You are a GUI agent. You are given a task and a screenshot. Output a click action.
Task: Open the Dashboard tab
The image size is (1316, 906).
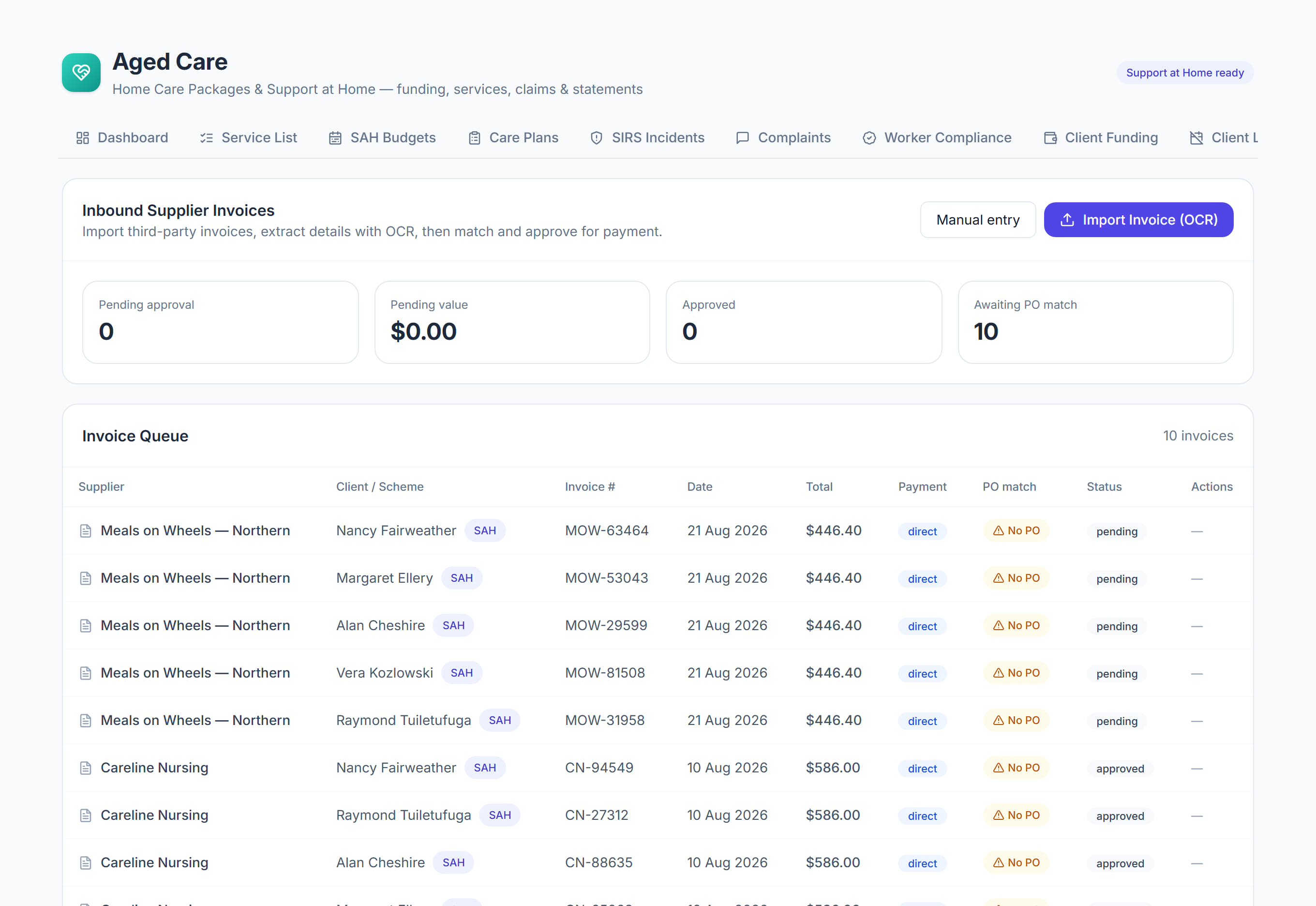pyautogui.click(x=122, y=138)
